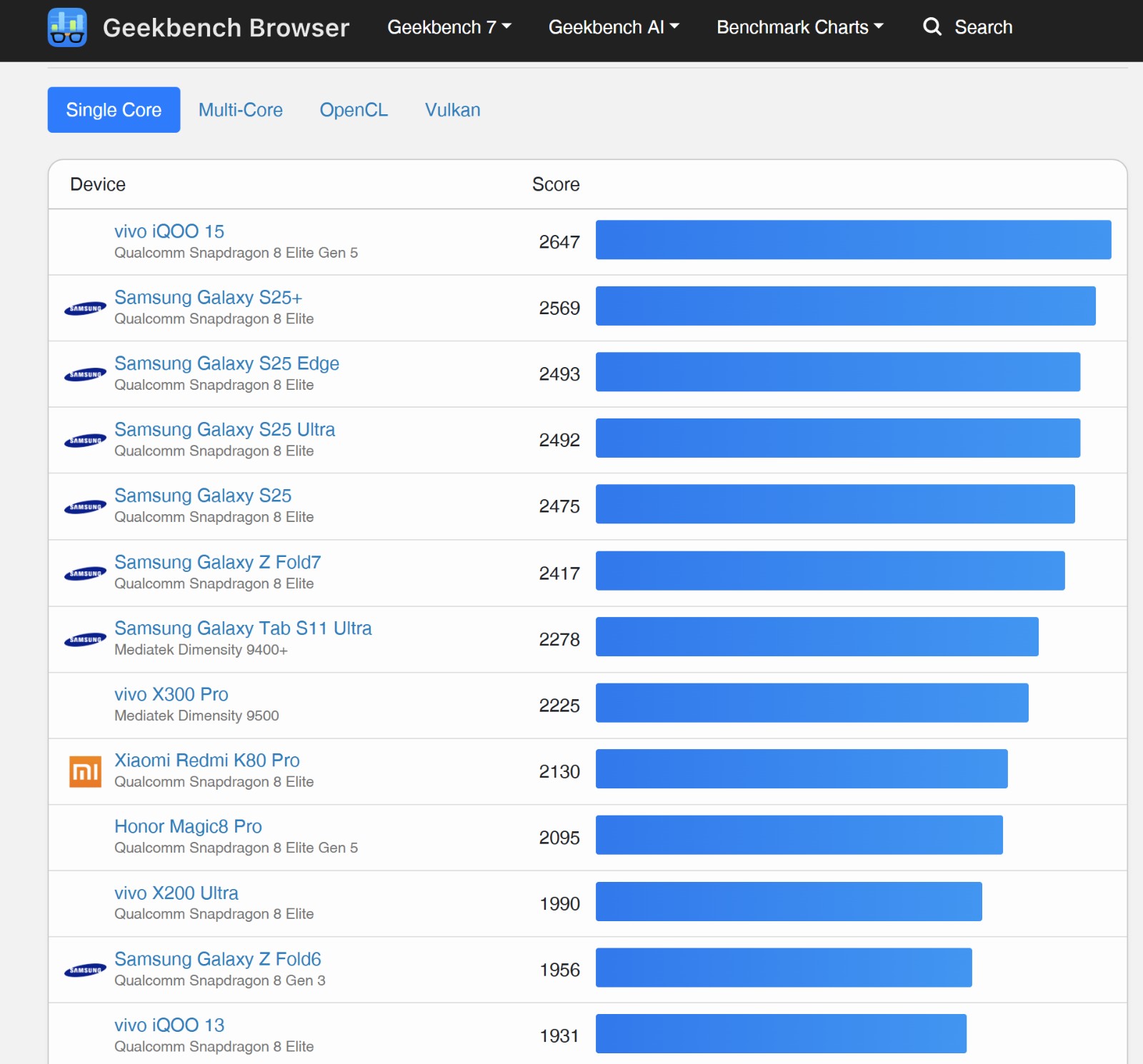Click Xiaomi logo beside Redmi K80 Pro
The image size is (1143, 1064).
click(x=85, y=771)
